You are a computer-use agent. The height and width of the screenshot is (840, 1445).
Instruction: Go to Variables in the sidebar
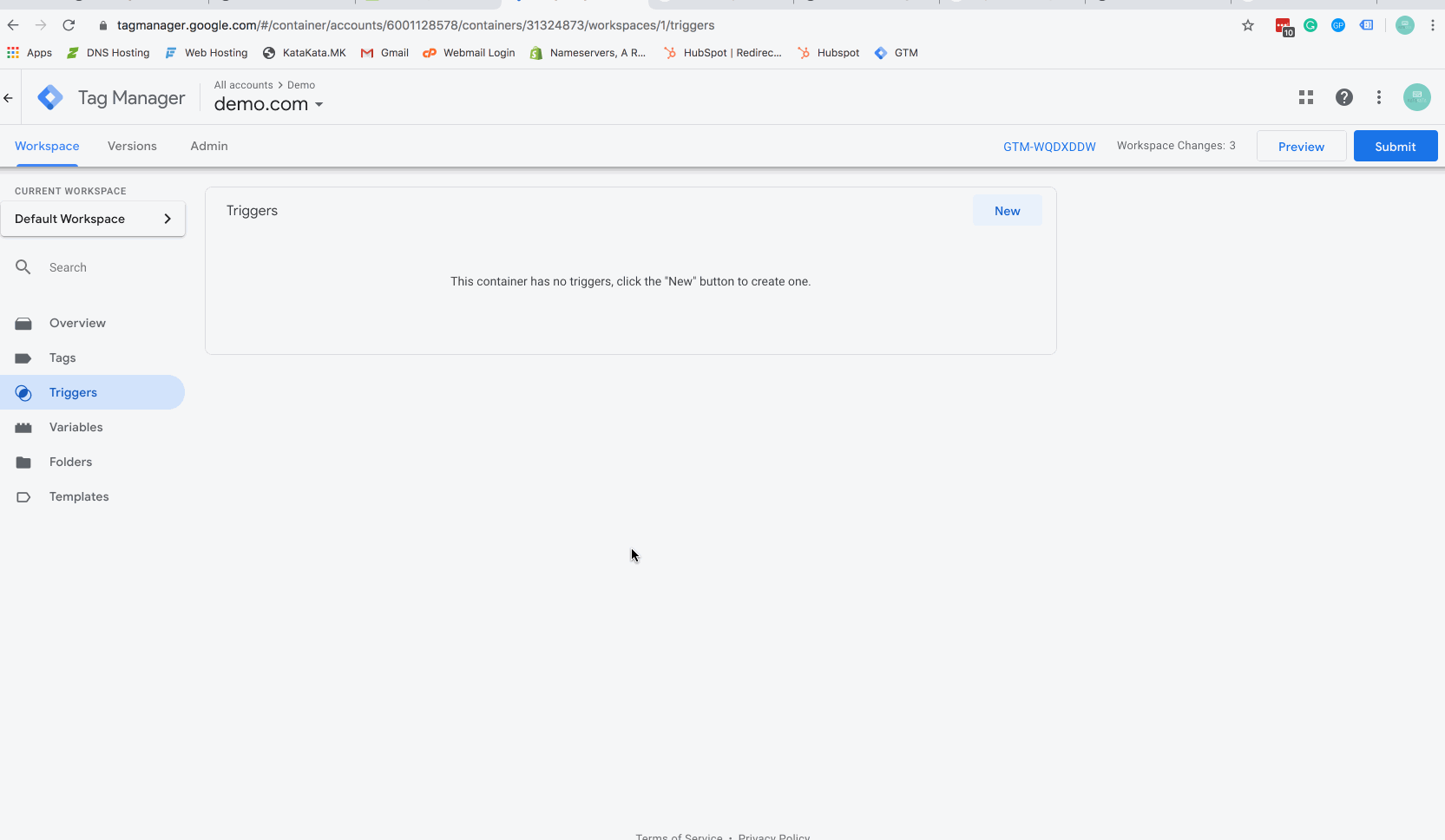[x=76, y=427]
